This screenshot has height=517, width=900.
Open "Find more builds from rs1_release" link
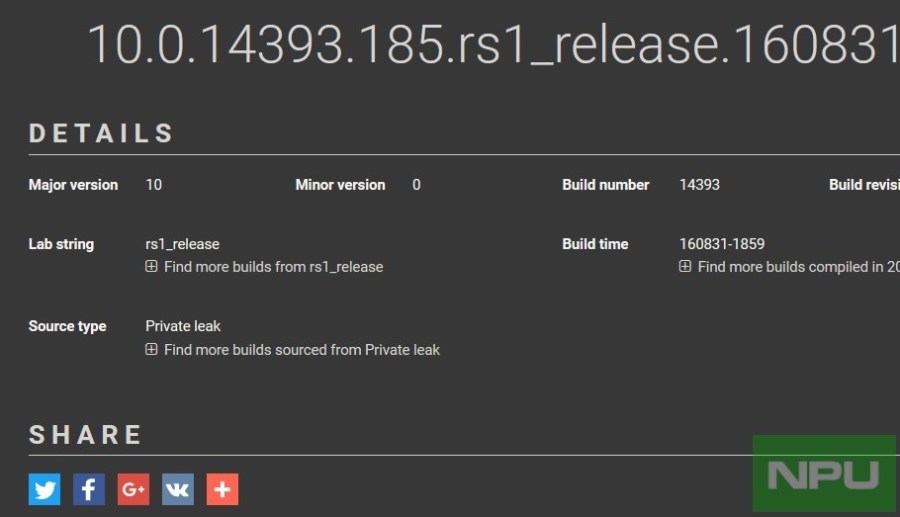[273, 267]
